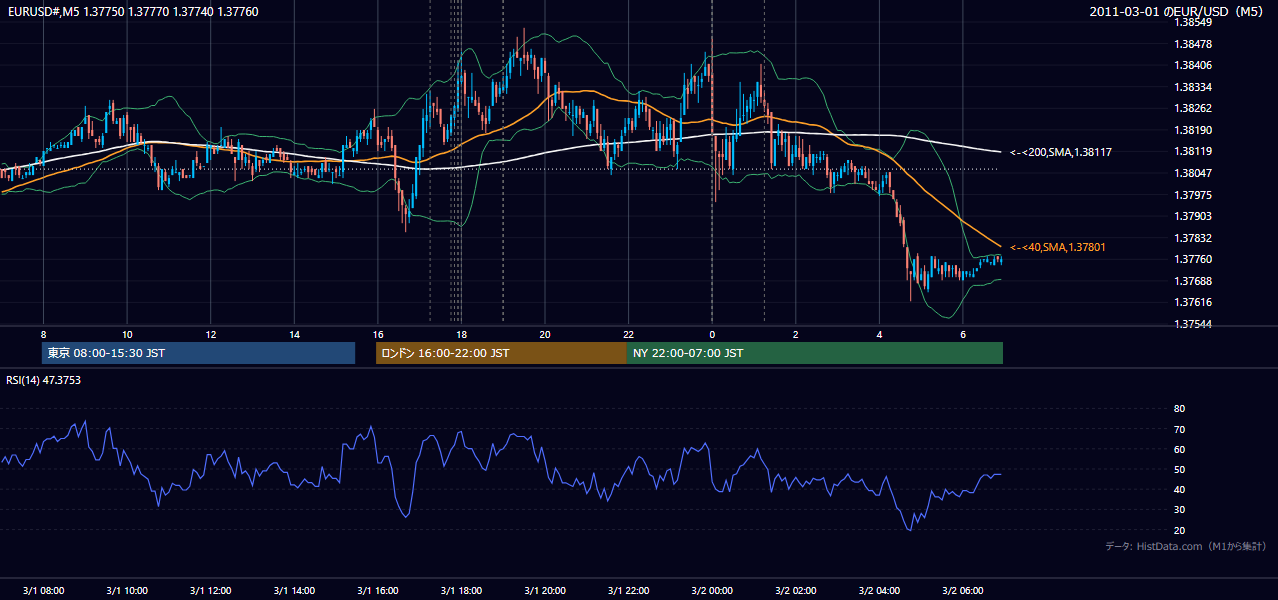Select the NY 22:00-07:00 JST session bar
This screenshot has width=1278, height=600.
pos(815,353)
